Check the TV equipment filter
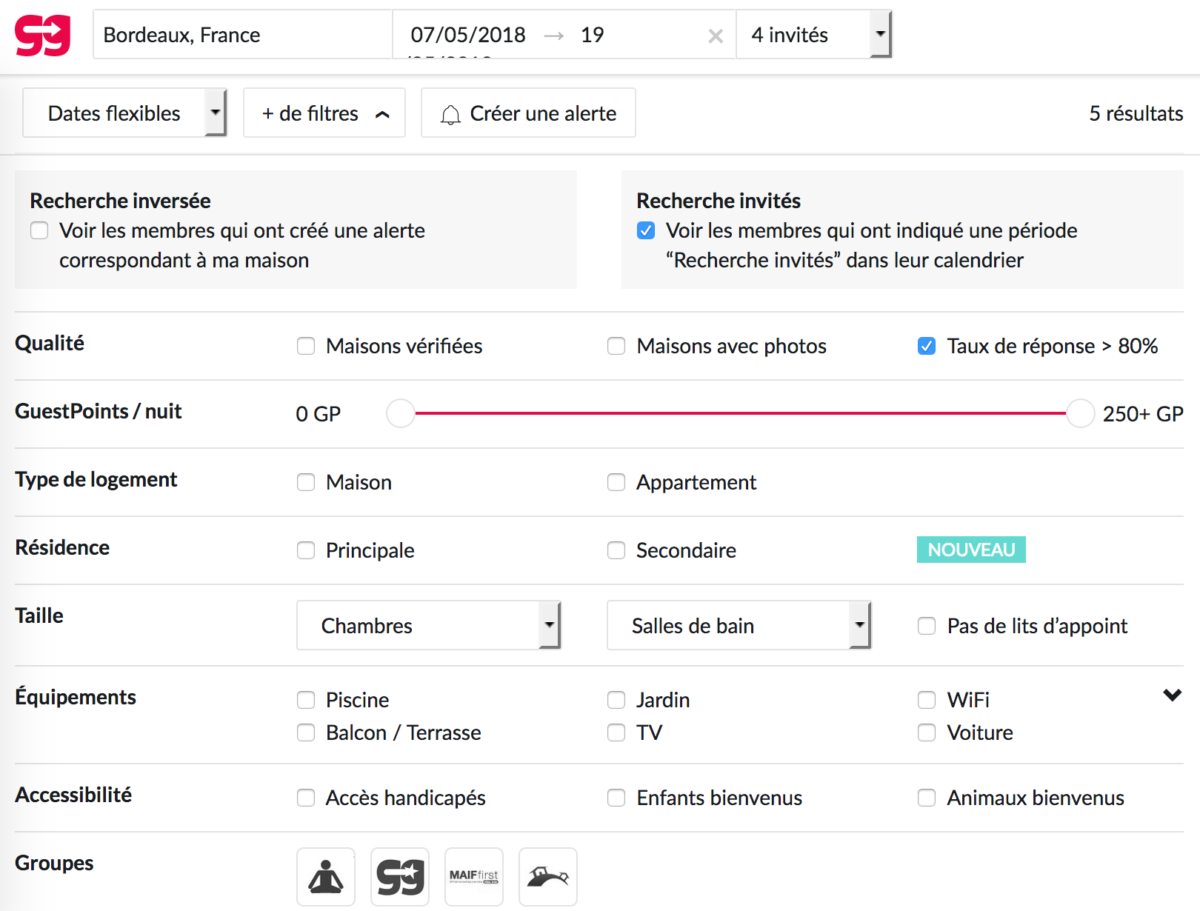 tap(616, 733)
